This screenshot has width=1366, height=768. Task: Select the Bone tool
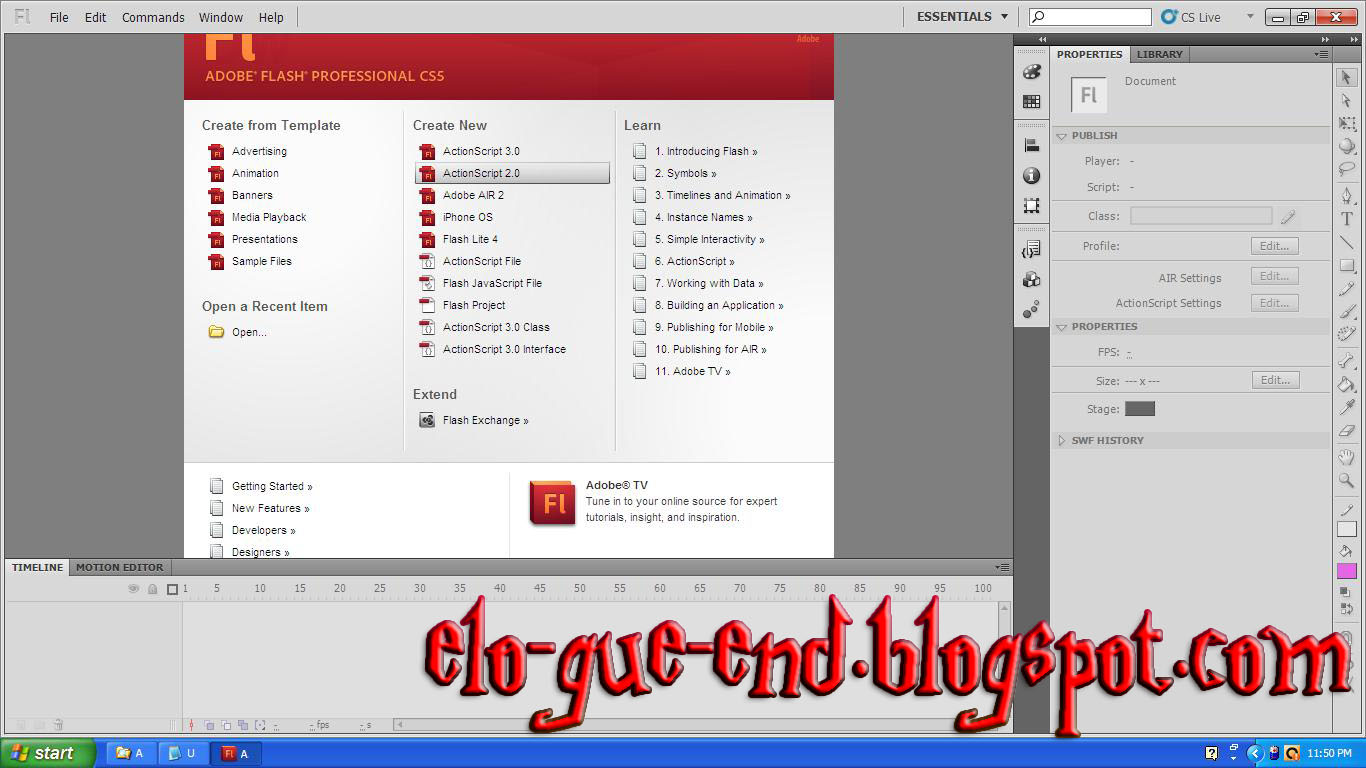point(1347,361)
